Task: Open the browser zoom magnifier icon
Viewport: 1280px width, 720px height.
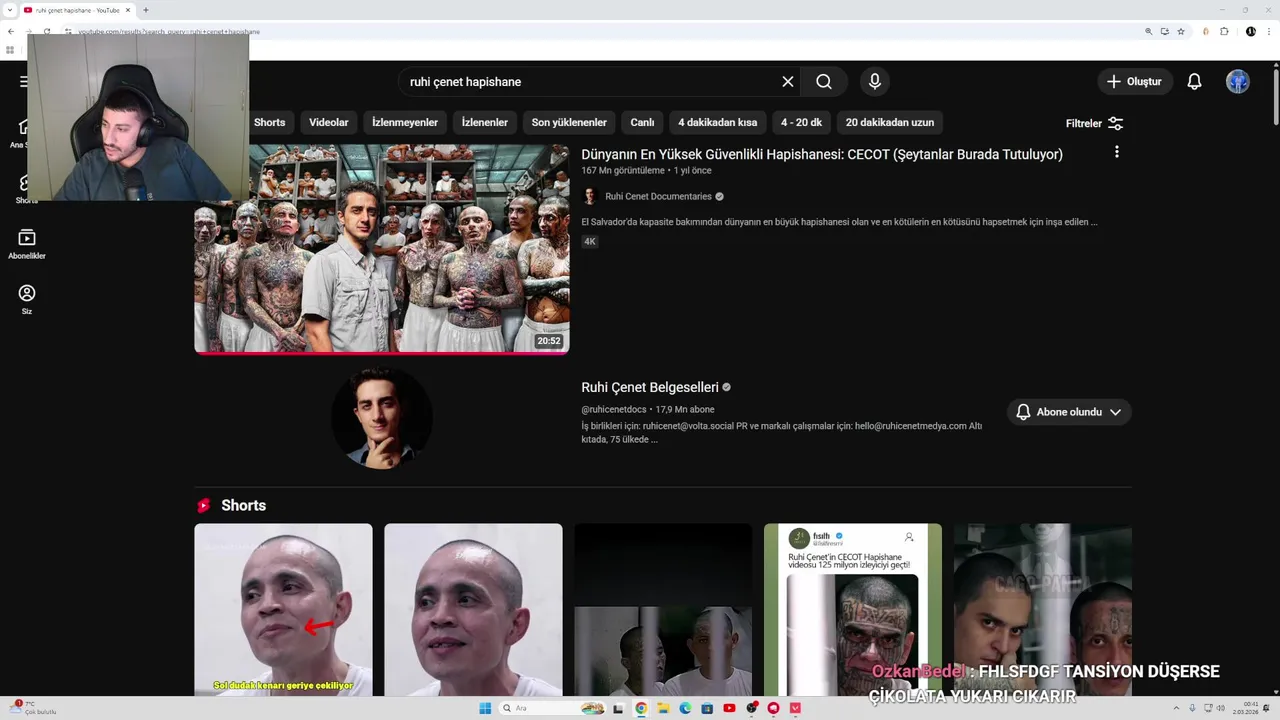Action: [x=1149, y=31]
